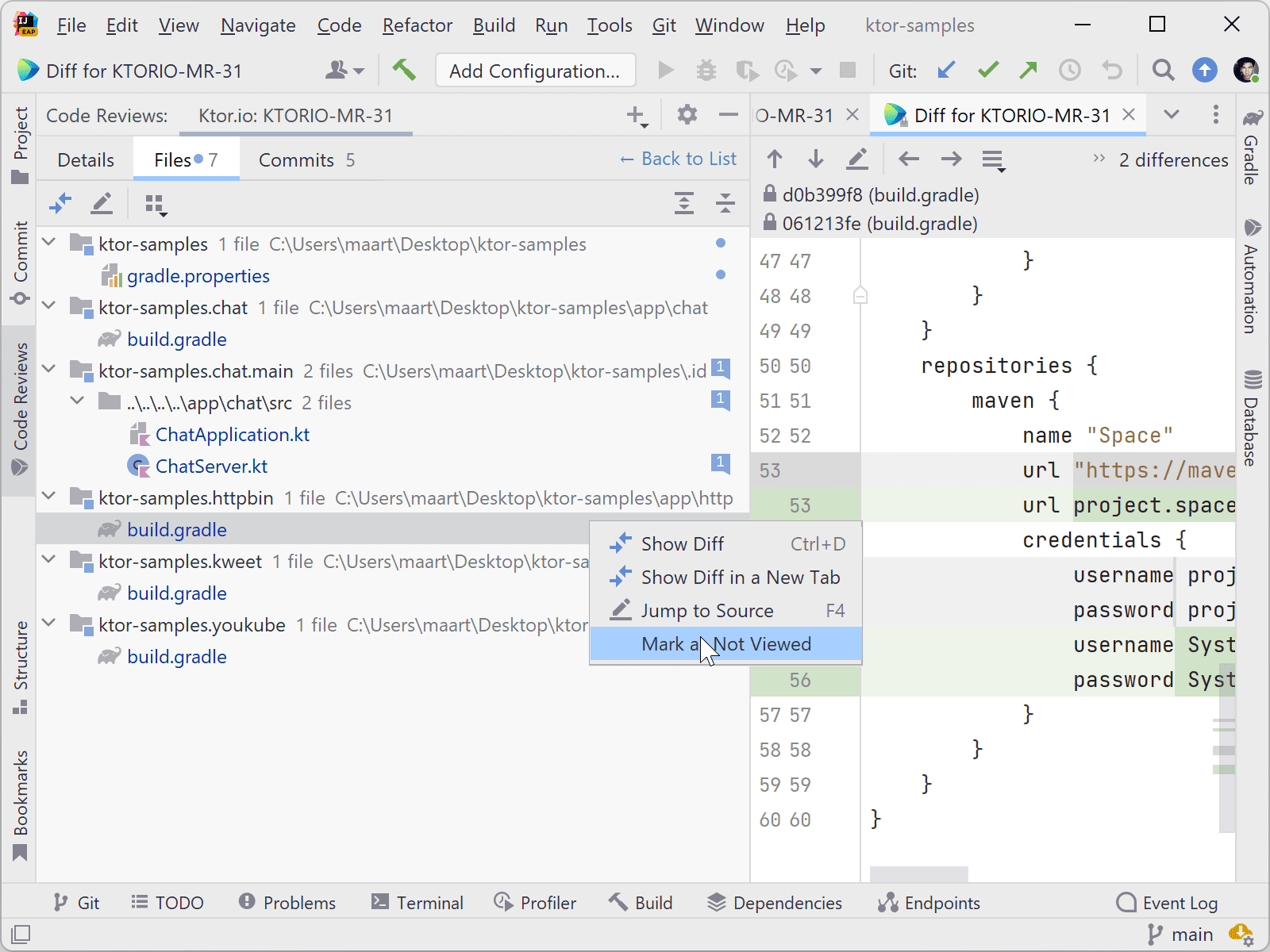
Task: Switch to the Commits tab
Action: tap(306, 159)
